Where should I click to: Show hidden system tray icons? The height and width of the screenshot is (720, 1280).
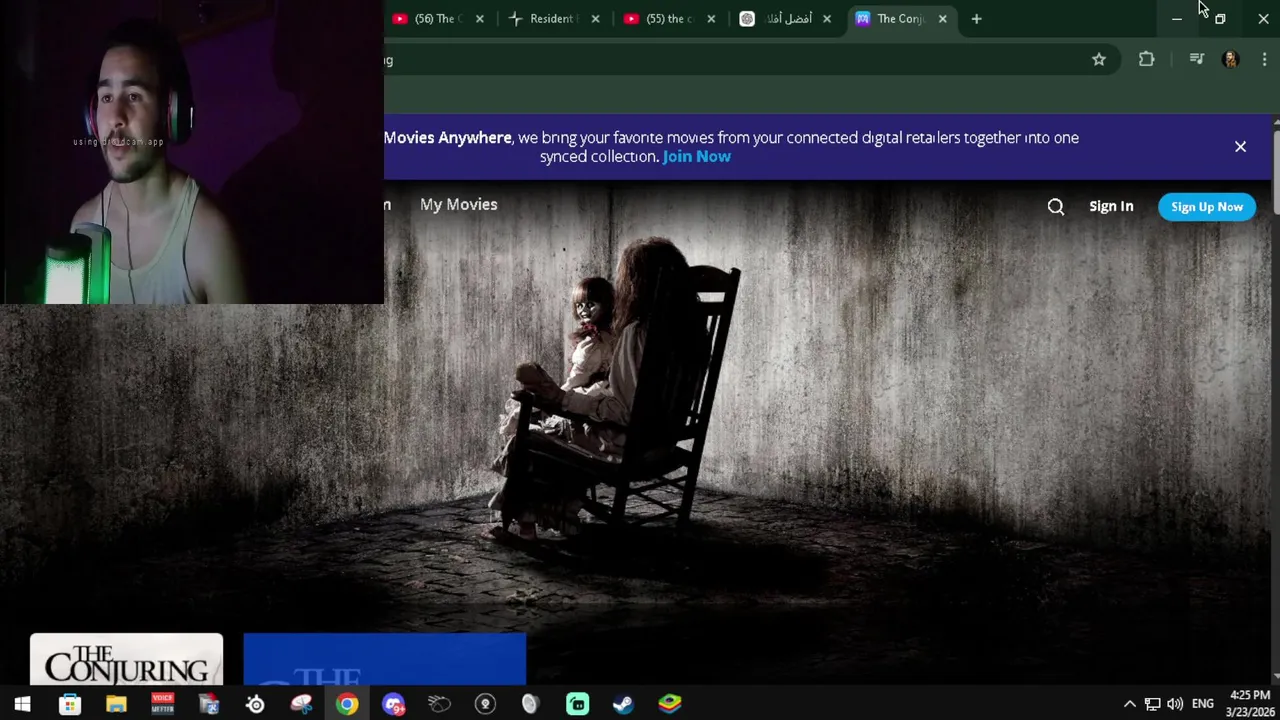point(1130,704)
